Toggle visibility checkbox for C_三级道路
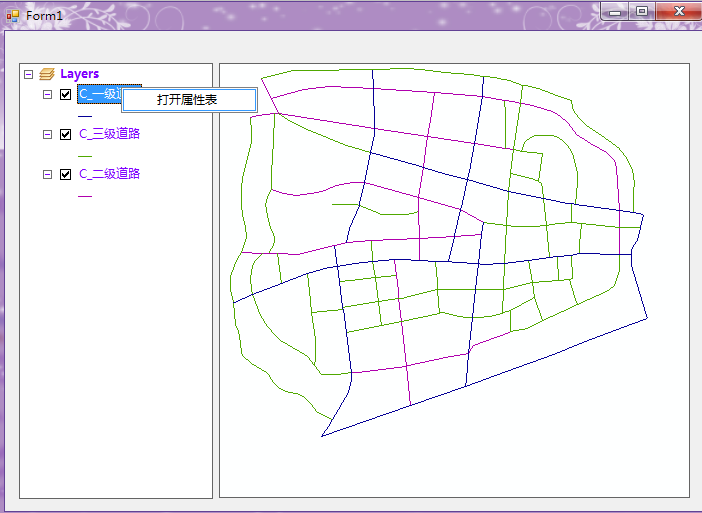 [x=66, y=134]
